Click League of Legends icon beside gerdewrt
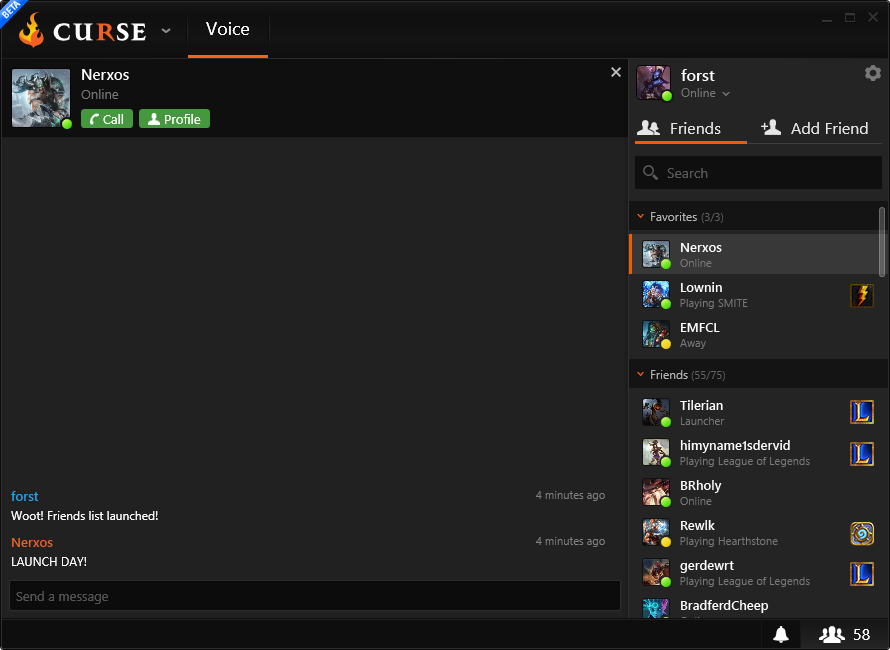The width and height of the screenshot is (890, 650). point(862,574)
